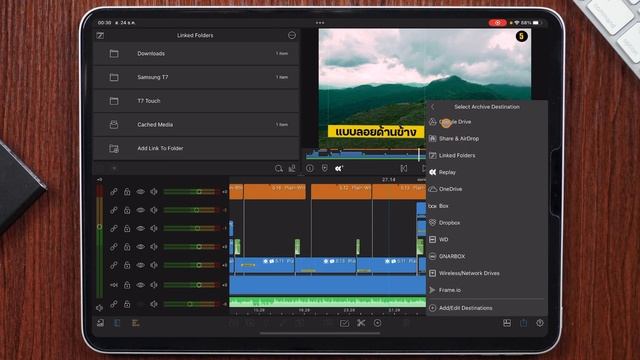Tap the Replay icon below the preview
Image resolution: width=640 pixels, height=360 pixels.
pos(339,168)
